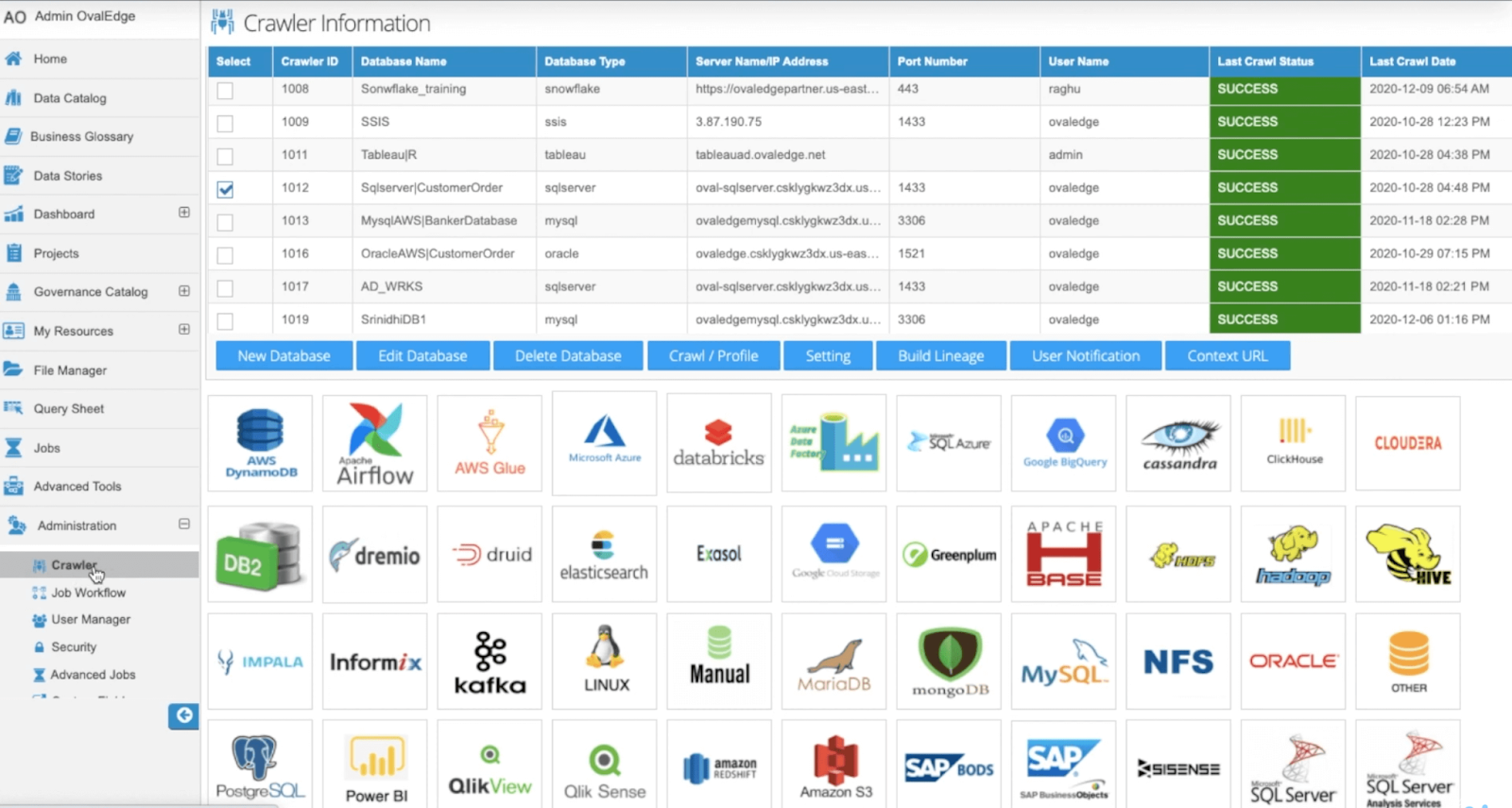Check the box for crawler 1008 Sonwflake_training
Screen dimensions: 1512x808
point(225,91)
